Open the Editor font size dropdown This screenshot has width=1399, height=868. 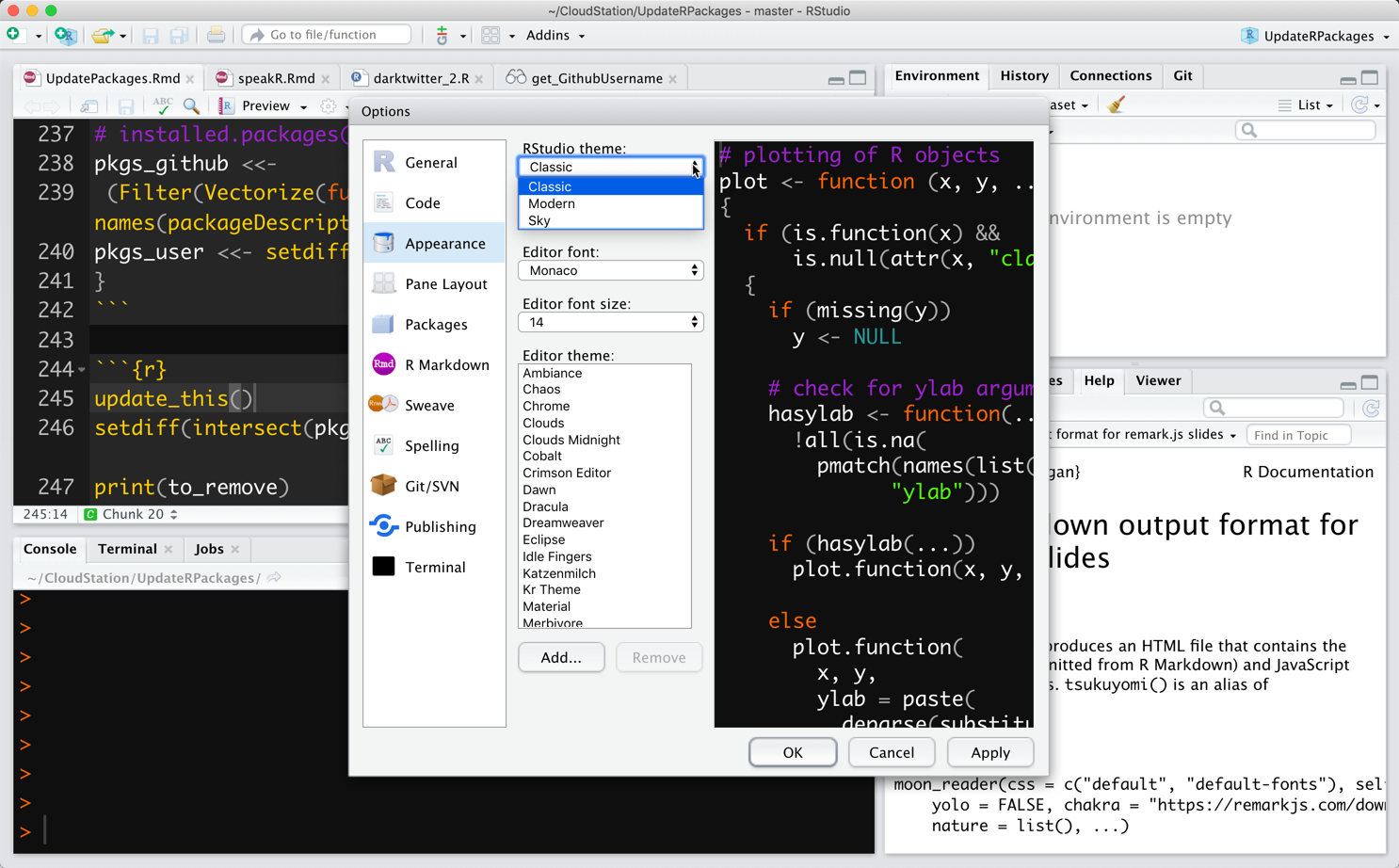pos(610,321)
